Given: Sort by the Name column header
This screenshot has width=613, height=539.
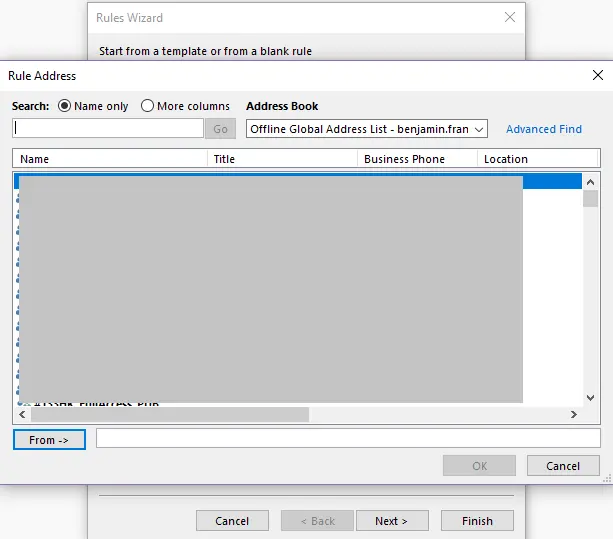Looking at the screenshot, I should point(110,159).
